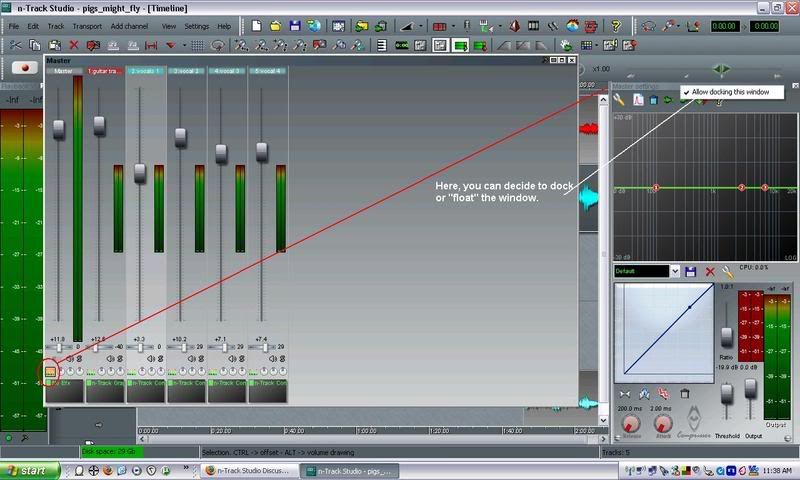Click the 1:00:00 mark on time ruler
The width and height of the screenshot is (800, 480).
pyautogui.click(x=366, y=431)
